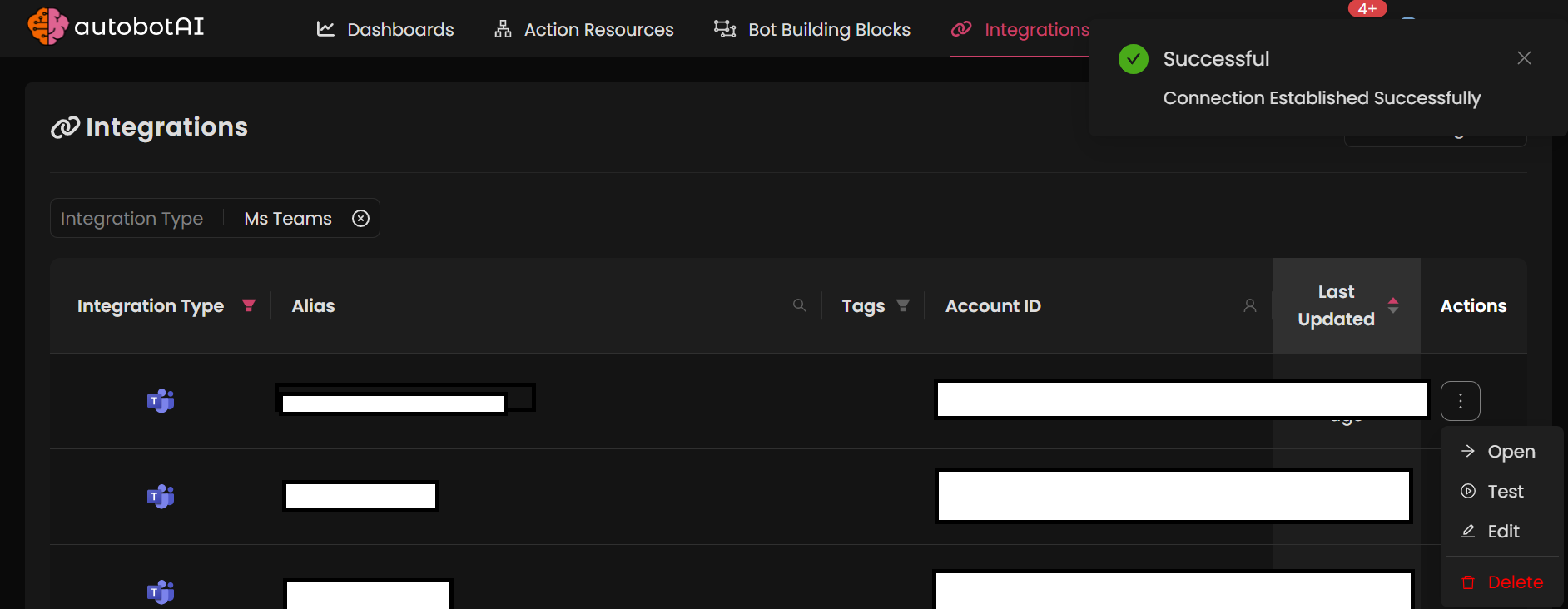Viewport: 1568px width, 609px height.
Task: Toggle the three-dot actions menu button
Action: tap(1460, 401)
